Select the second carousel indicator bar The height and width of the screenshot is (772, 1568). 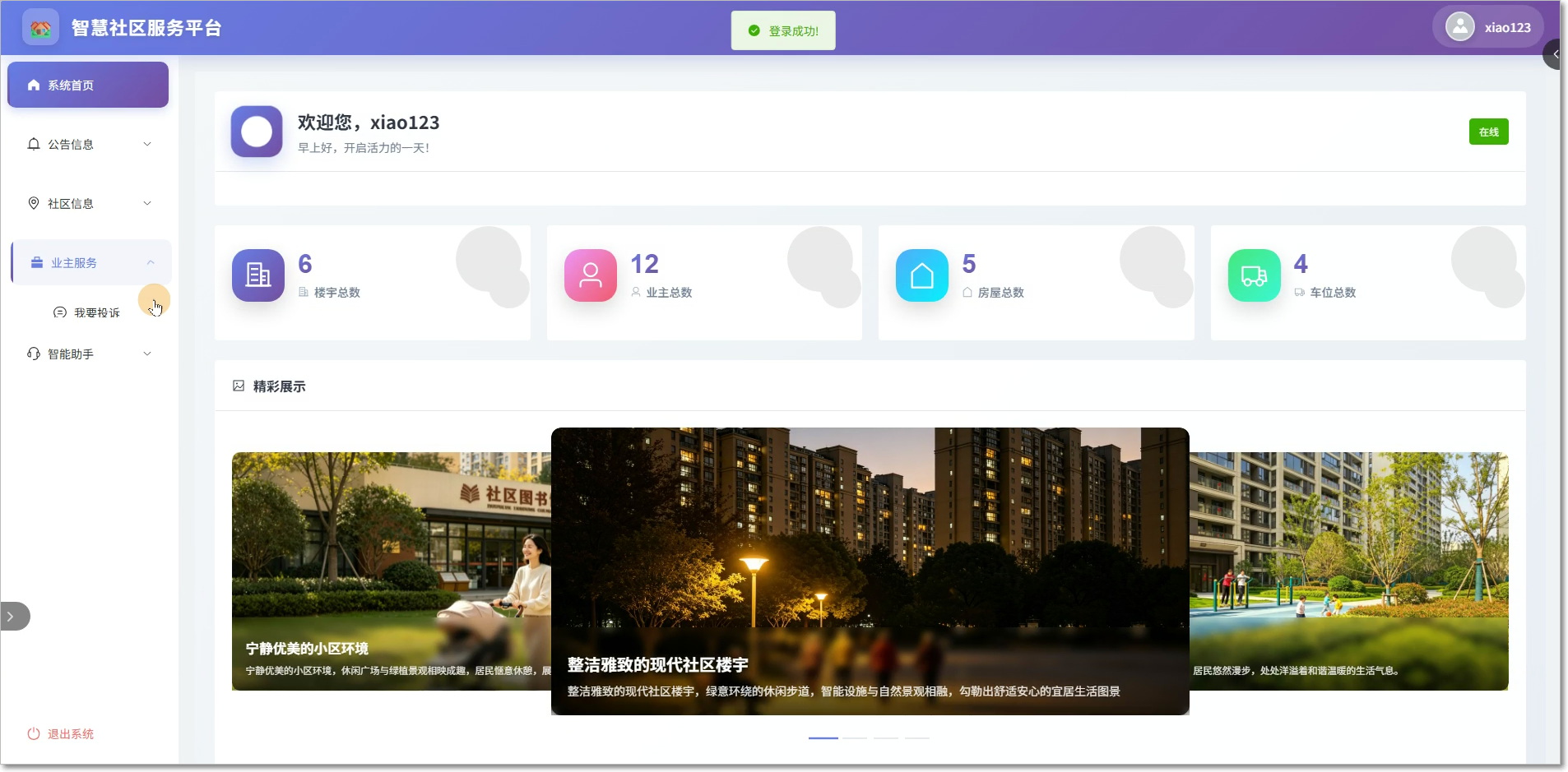click(855, 737)
